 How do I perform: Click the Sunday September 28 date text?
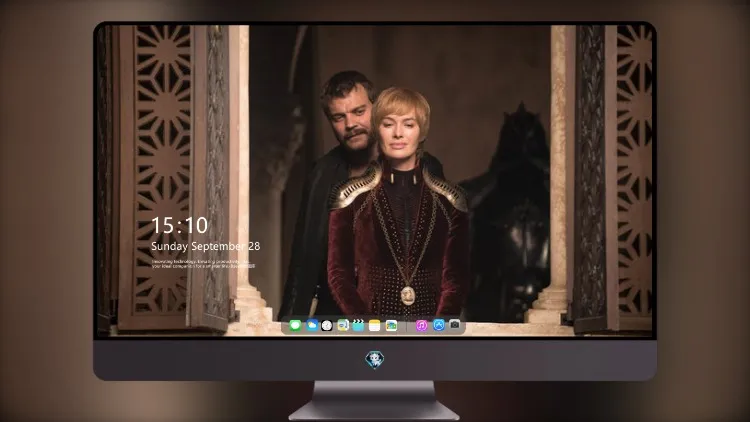click(206, 246)
